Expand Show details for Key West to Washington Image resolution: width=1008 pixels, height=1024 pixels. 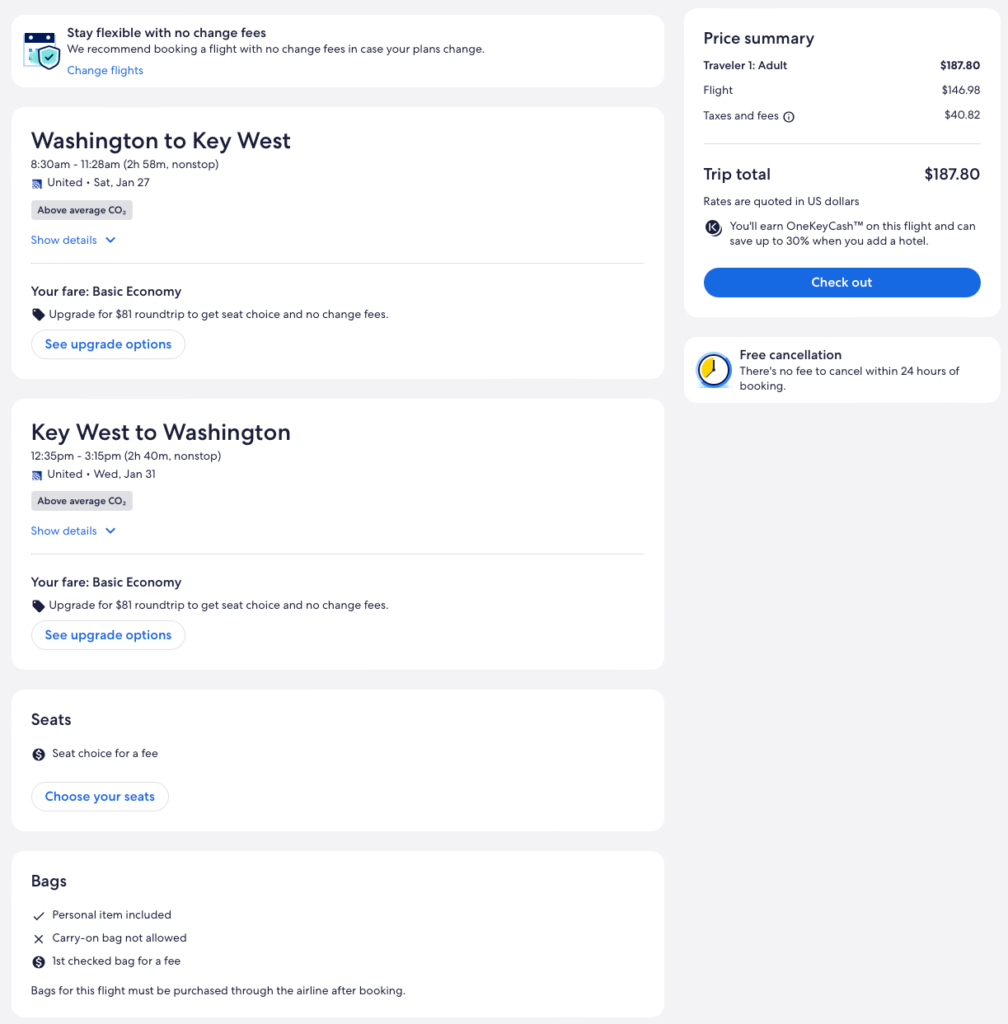73,531
